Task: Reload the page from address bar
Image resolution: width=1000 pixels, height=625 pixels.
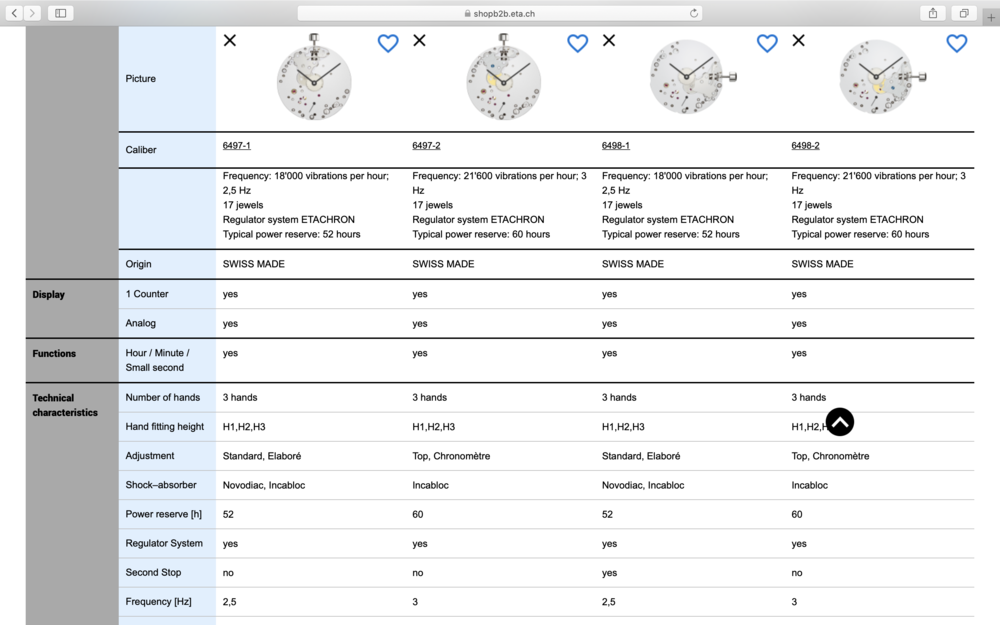Action: pos(693,13)
